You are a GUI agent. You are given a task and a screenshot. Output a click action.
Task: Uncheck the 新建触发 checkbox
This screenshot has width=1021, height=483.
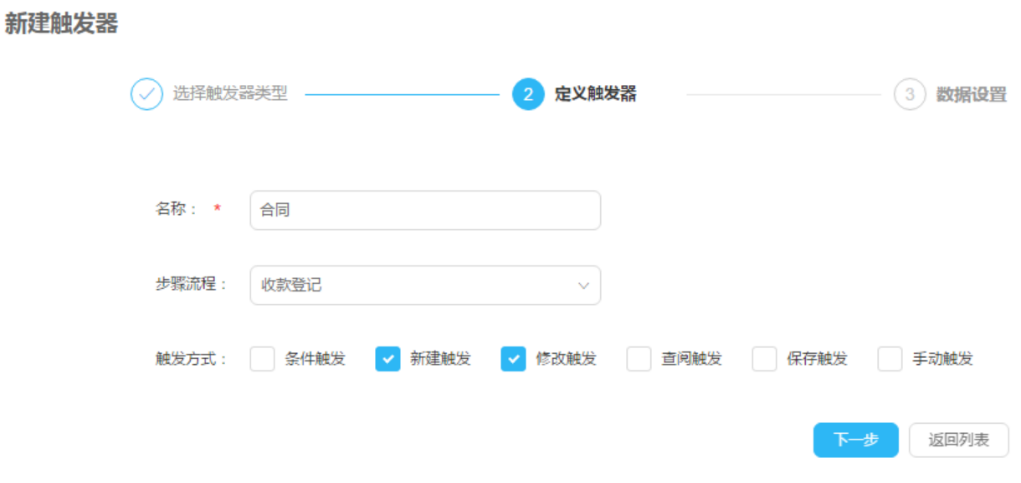point(388,359)
